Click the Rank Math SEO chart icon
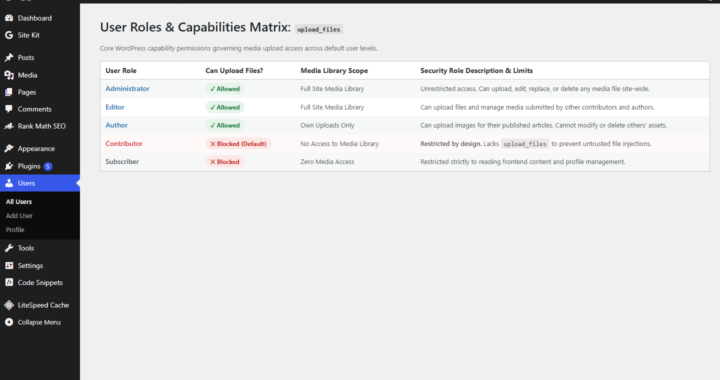The height and width of the screenshot is (380, 720). coord(9,126)
